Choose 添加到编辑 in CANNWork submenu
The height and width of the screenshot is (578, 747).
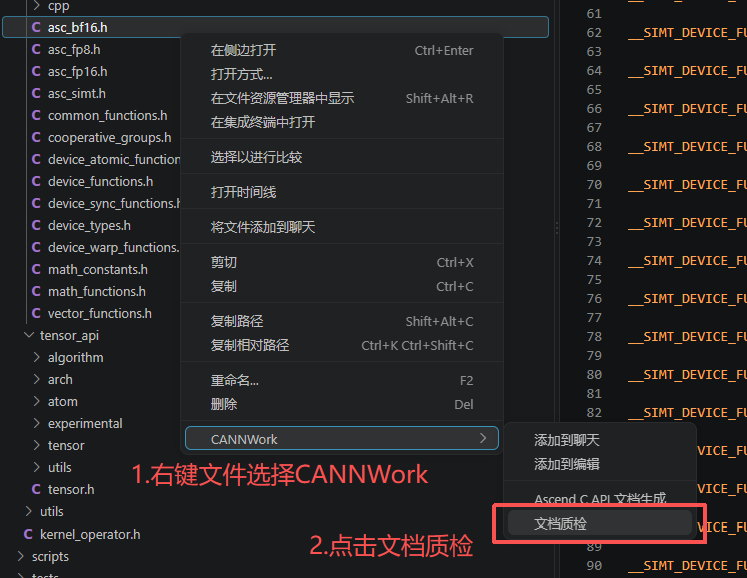pos(600,464)
